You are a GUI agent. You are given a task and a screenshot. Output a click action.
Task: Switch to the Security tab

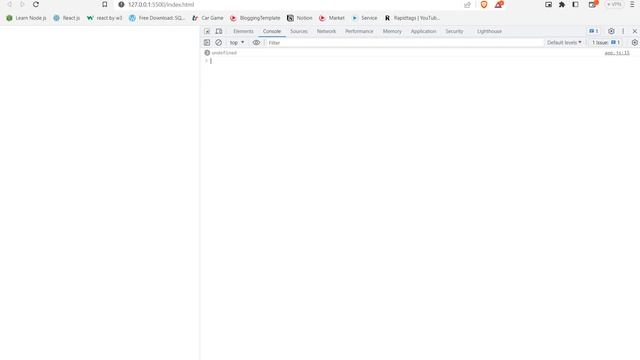454,31
